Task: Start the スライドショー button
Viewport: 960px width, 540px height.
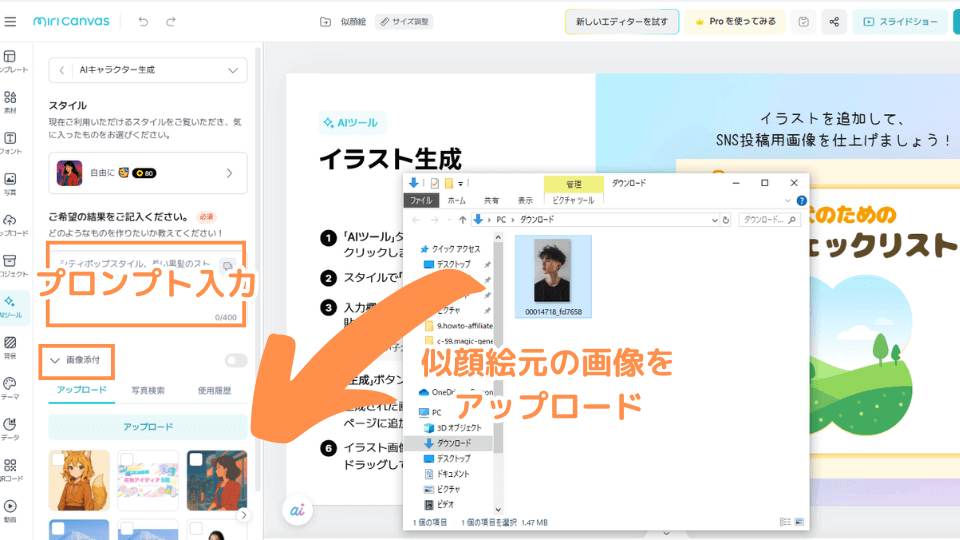Action: point(900,21)
